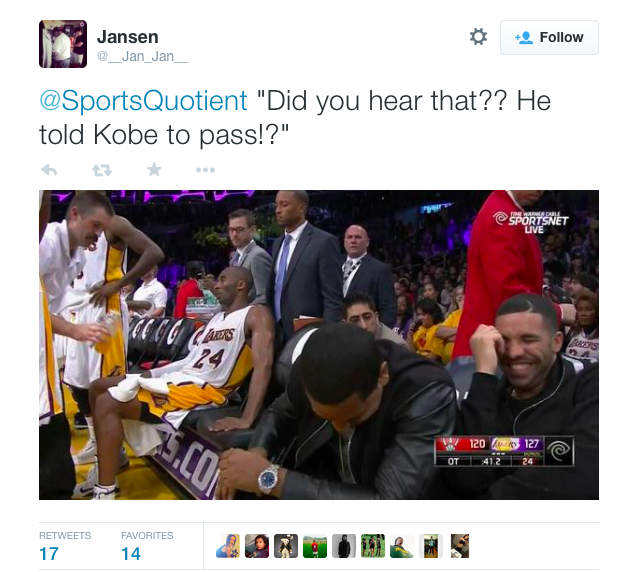Open the green soccer field avatar

pyautogui.click(x=315, y=546)
